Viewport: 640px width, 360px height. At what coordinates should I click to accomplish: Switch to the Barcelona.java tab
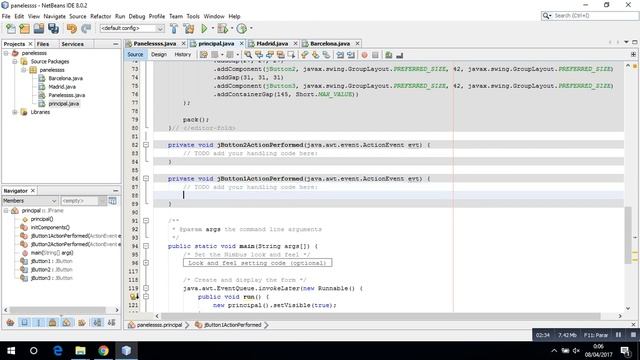click(x=330, y=44)
